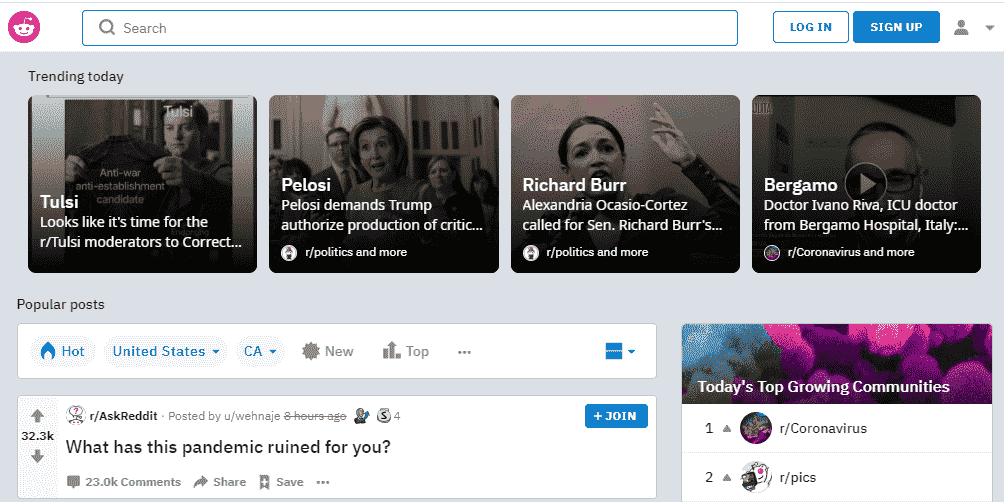Open the user profile icon menu
The image size is (1004, 502).
[961, 28]
